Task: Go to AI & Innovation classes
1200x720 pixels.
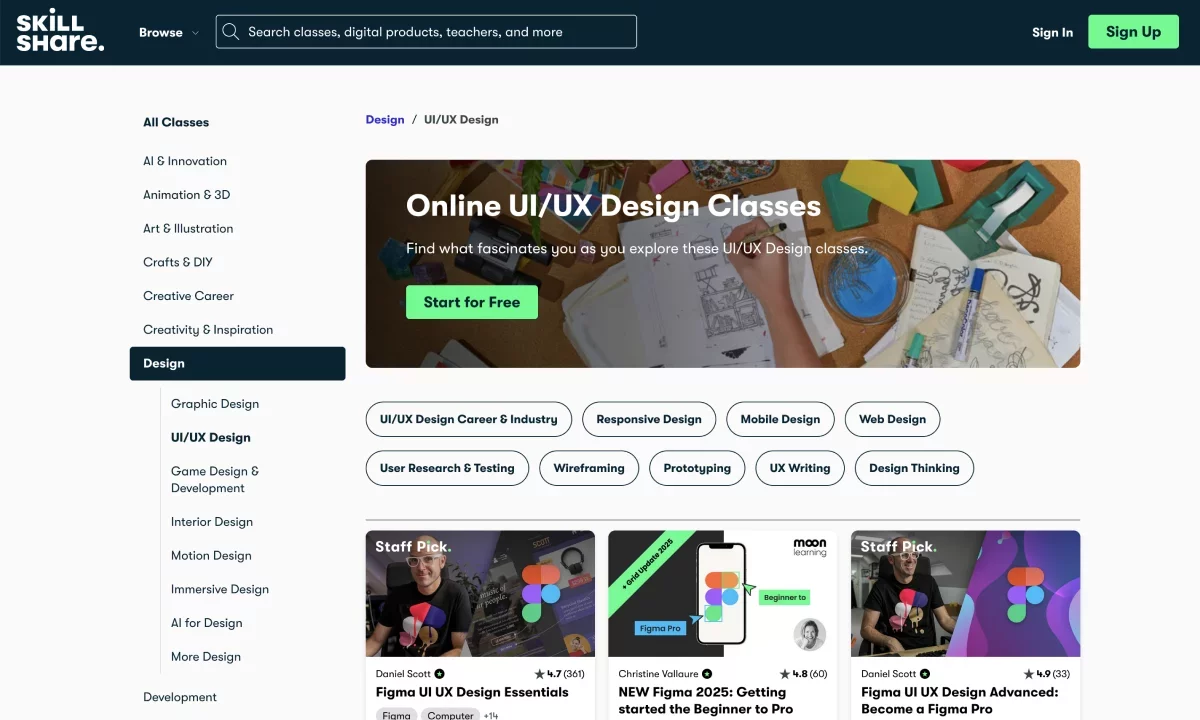Action: (185, 161)
